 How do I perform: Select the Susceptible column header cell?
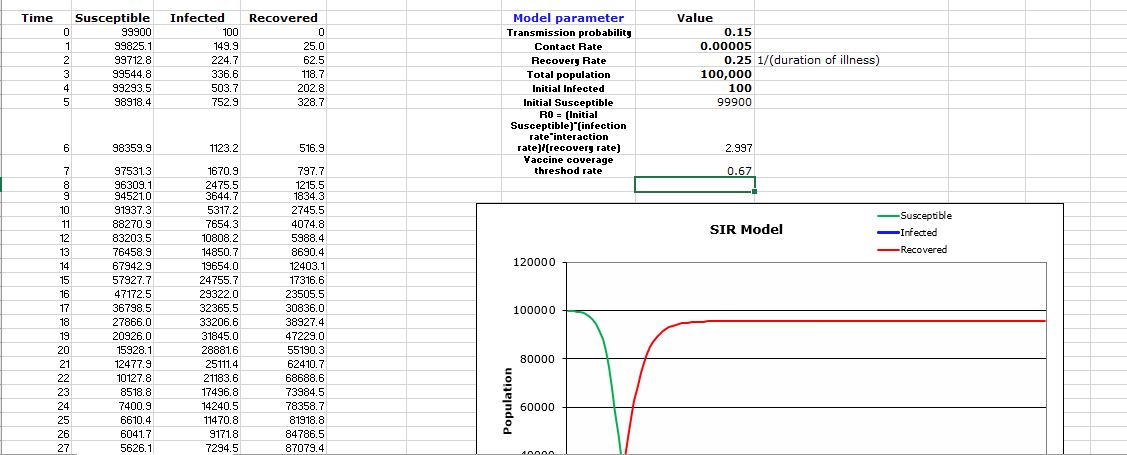(112, 18)
